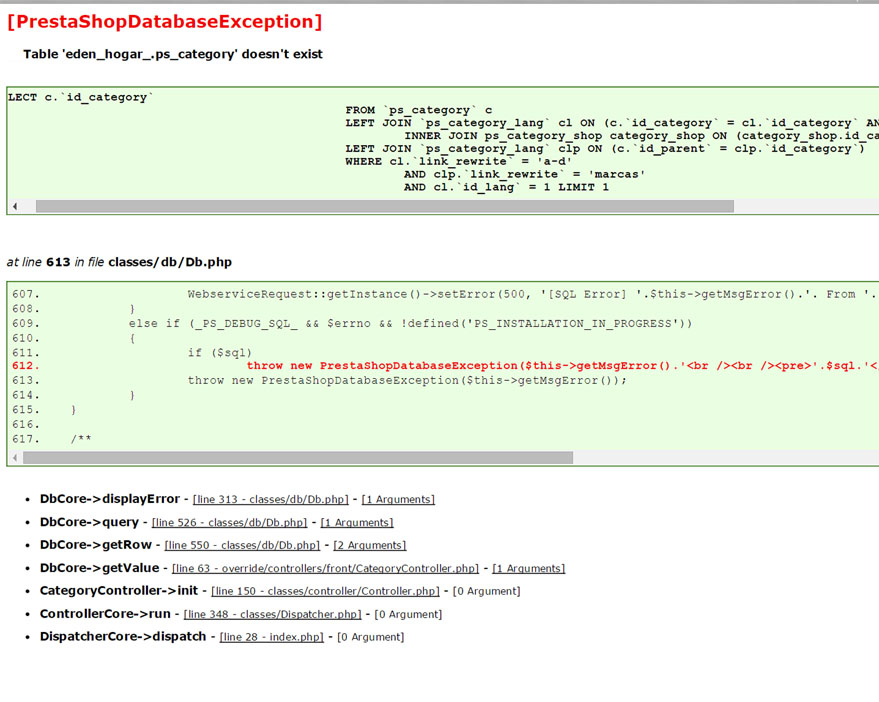Show '1 Arguments' for DbCore->query
The image size is (879, 702).
pos(357,523)
